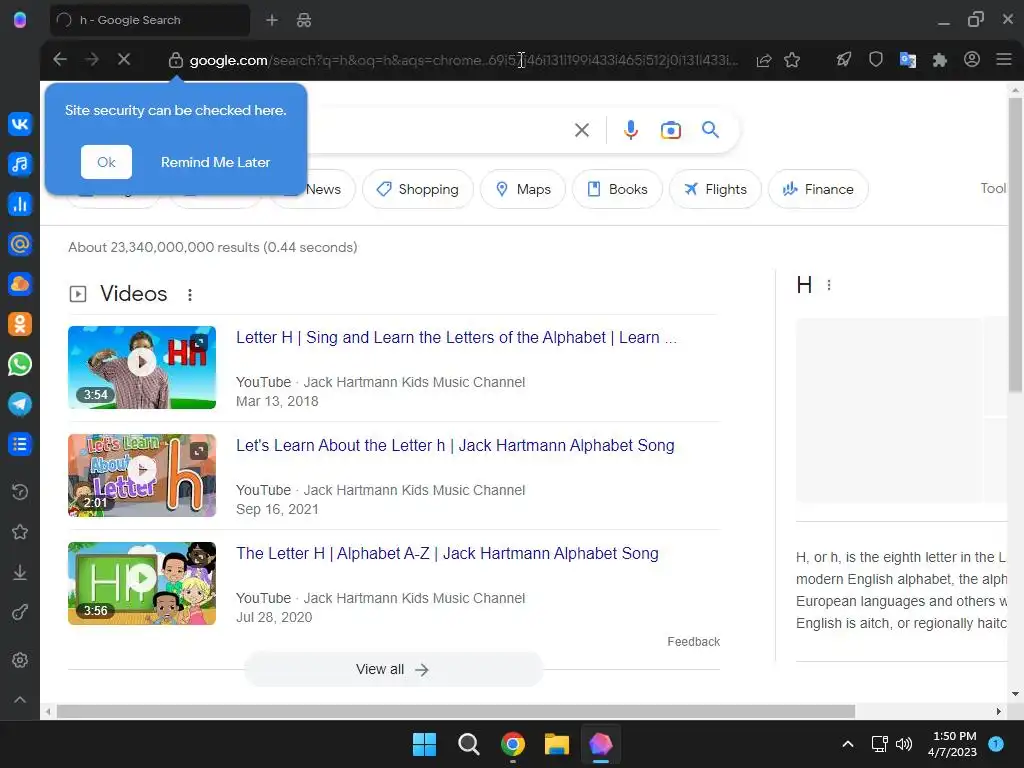Click the paintbrush icon in the sidebar
The width and height of the screenshot is (1024, 768).
20,613
